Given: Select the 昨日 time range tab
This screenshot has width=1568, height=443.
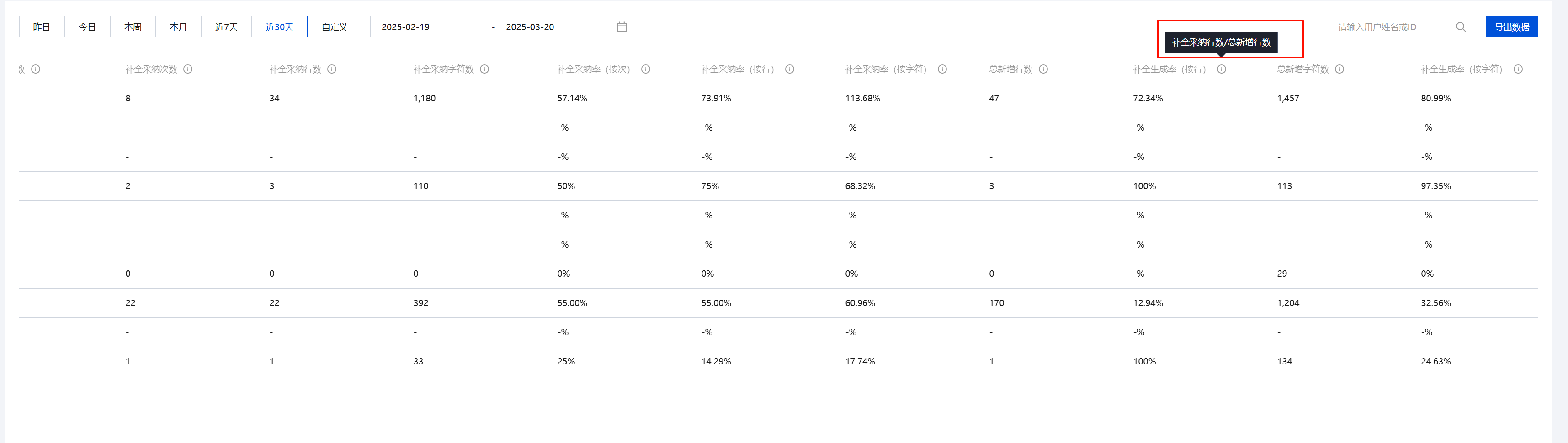Looking at the screenshot, I should 42,27.
